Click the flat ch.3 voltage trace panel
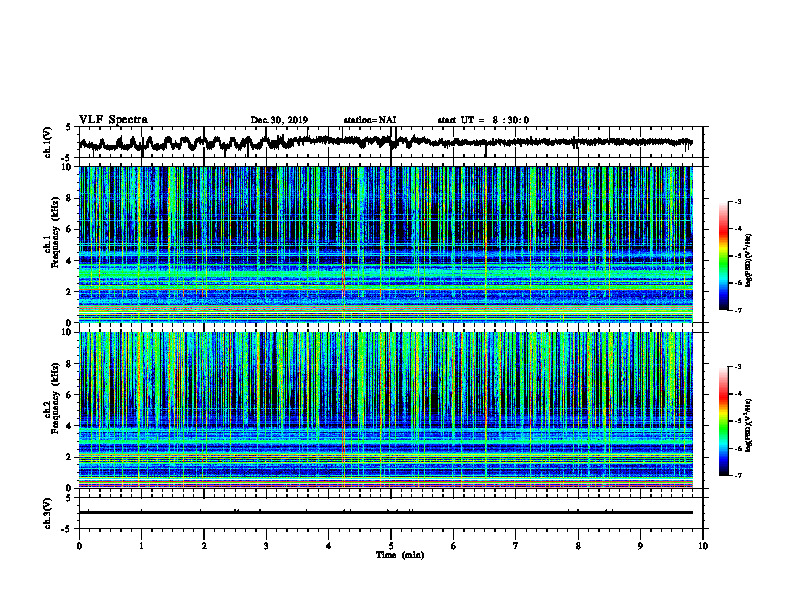Image resolution: width=792 pixels, height=612 pixels. click(391, 513)
